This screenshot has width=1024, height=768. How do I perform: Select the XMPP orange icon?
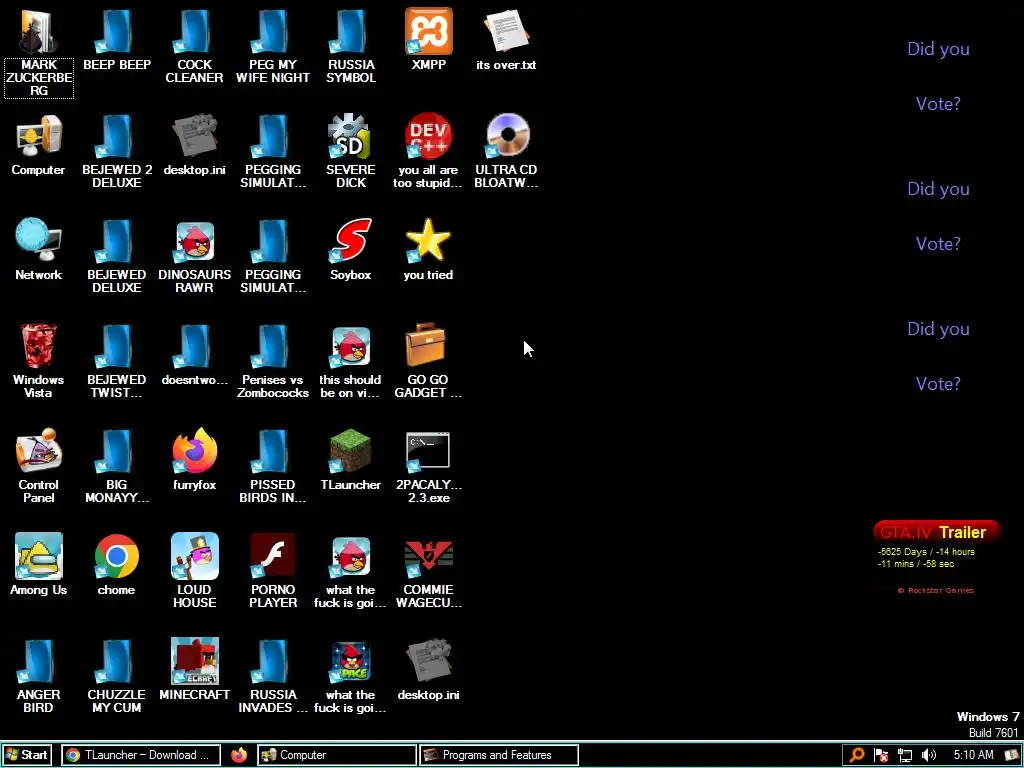tap(428, 31)
